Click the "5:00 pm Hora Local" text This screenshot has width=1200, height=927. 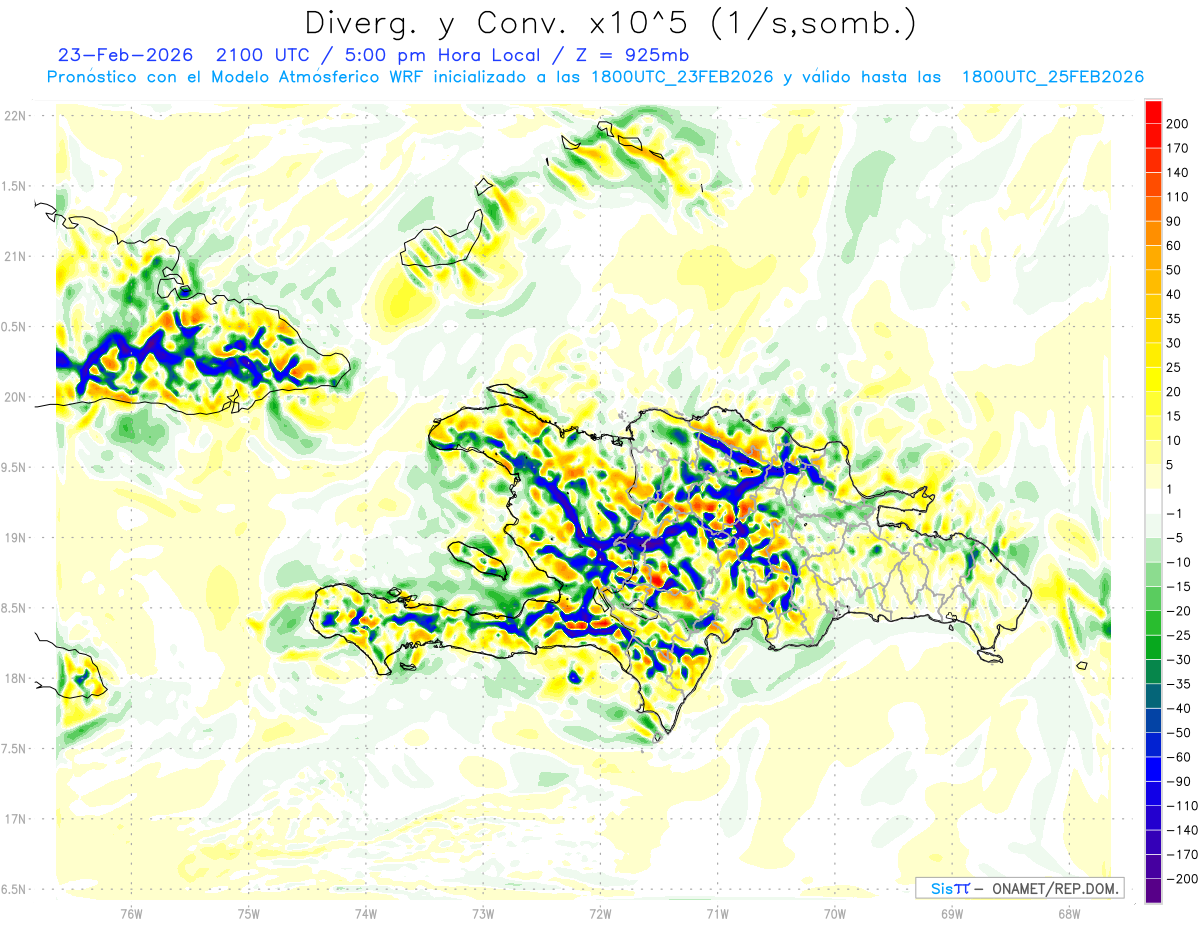pos(442,54)
